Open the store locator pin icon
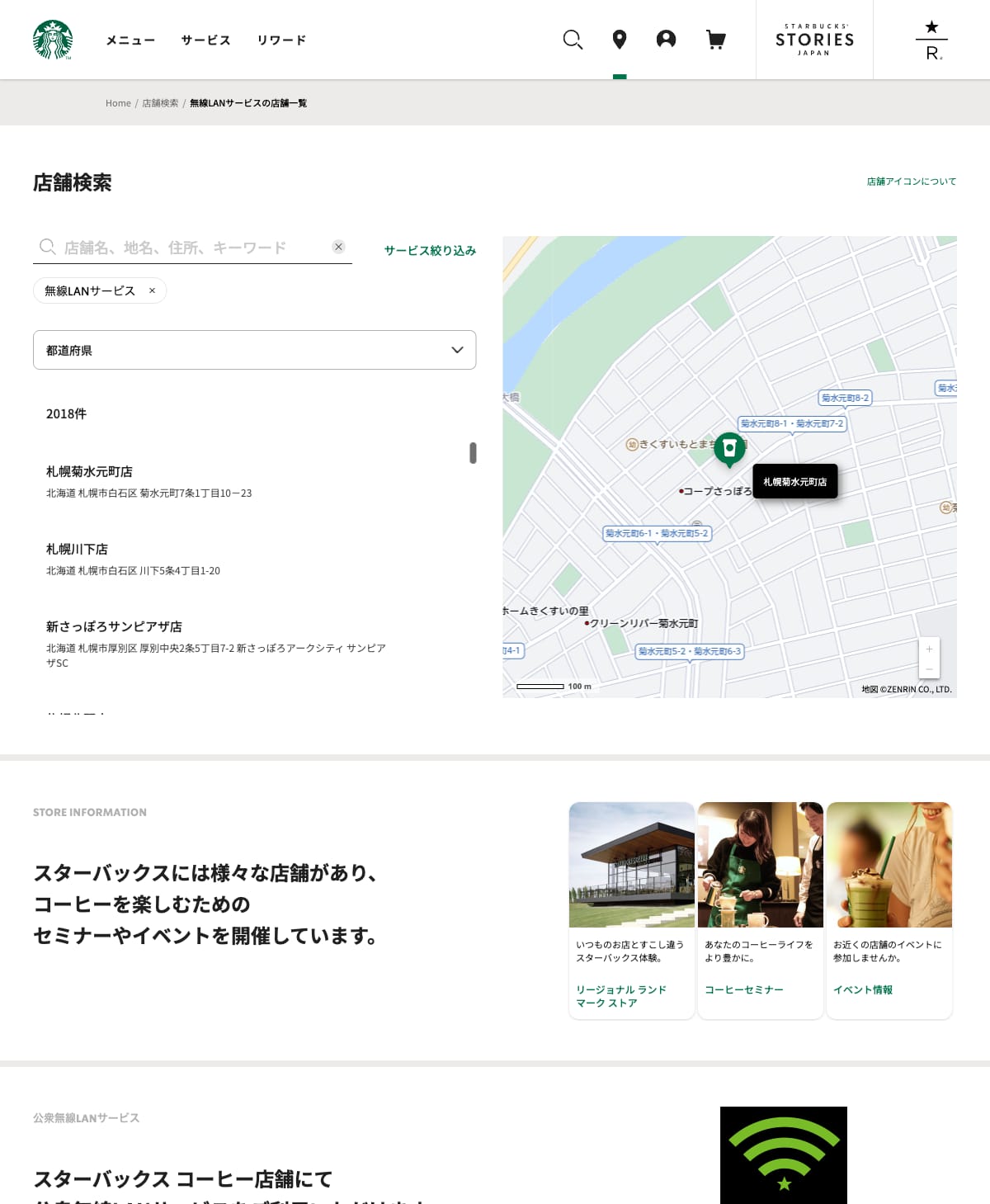Image resolution: width=990 pixels, height=1204 pixels. point(620,40)
